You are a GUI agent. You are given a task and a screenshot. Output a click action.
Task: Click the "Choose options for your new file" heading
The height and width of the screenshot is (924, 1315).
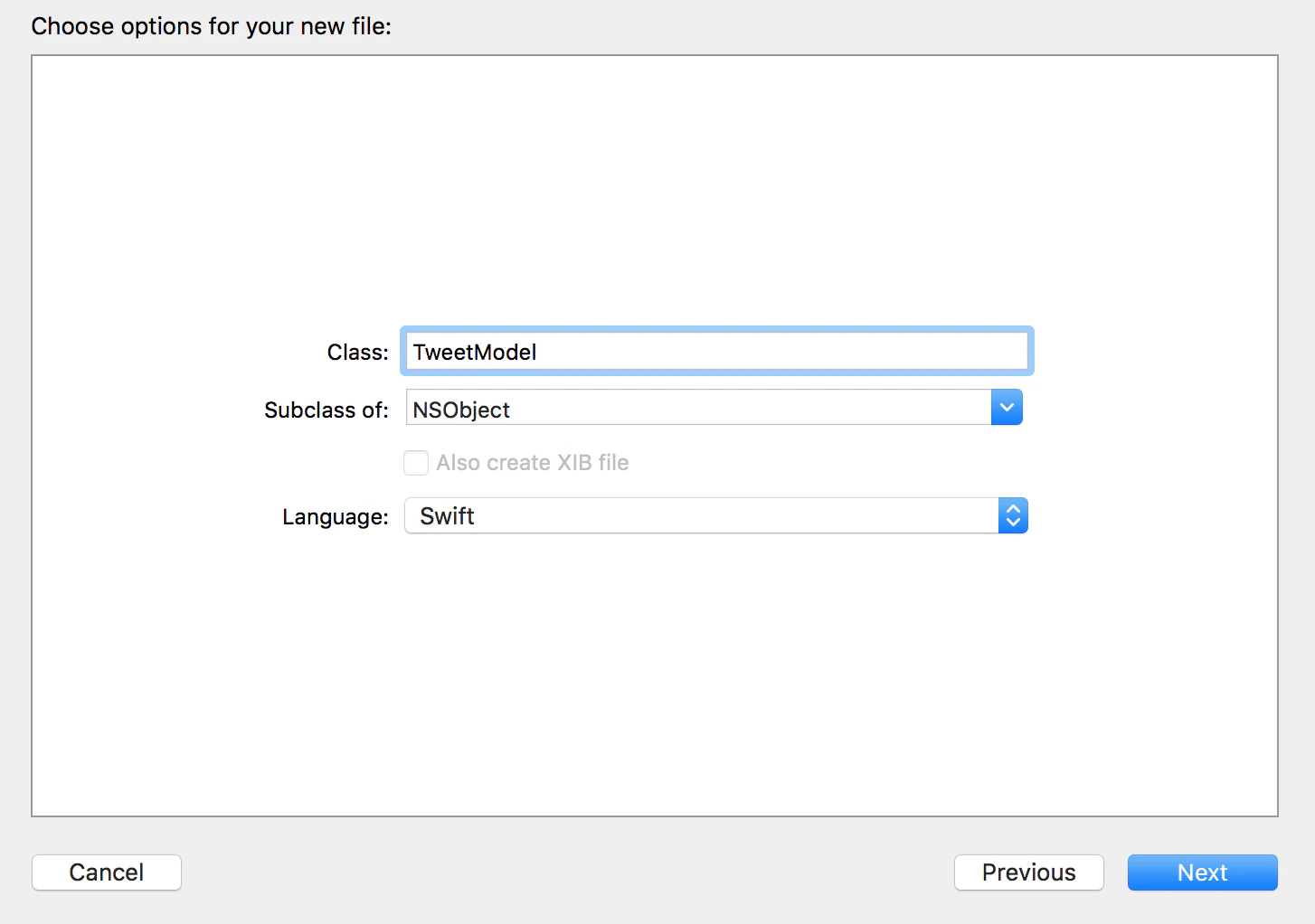coord(211,26)
